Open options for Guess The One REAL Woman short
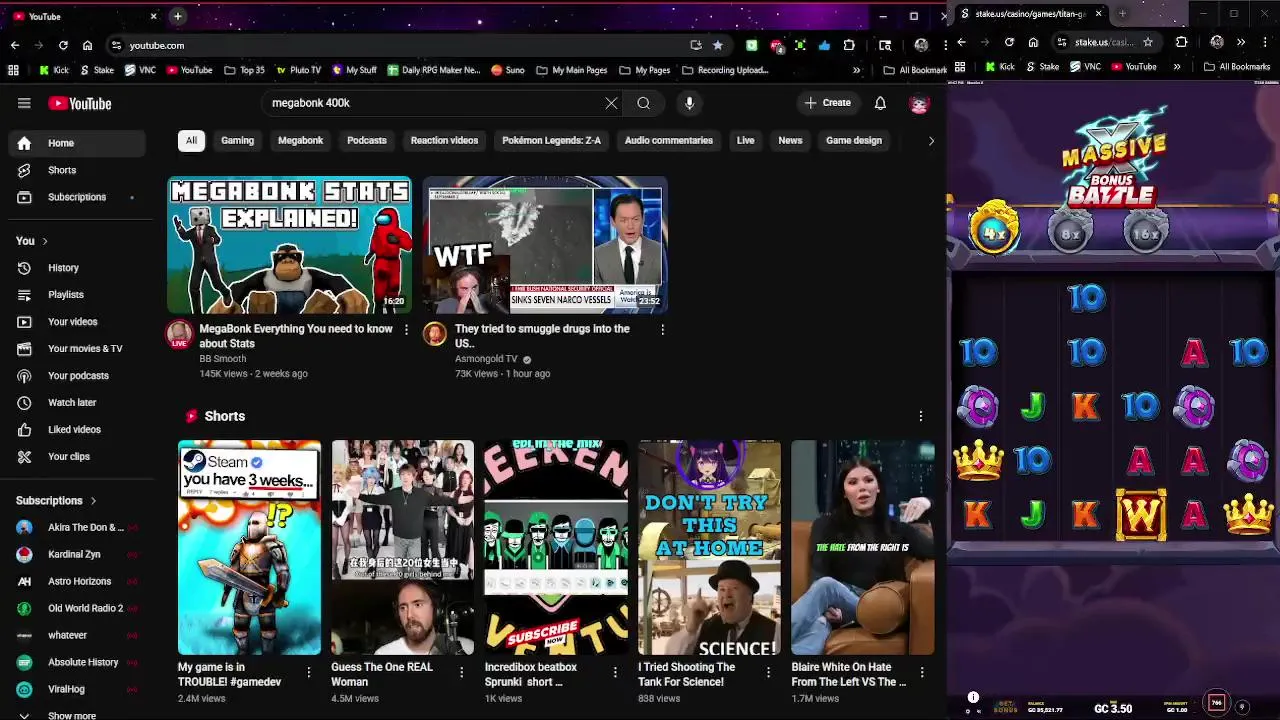 (461, 673)
